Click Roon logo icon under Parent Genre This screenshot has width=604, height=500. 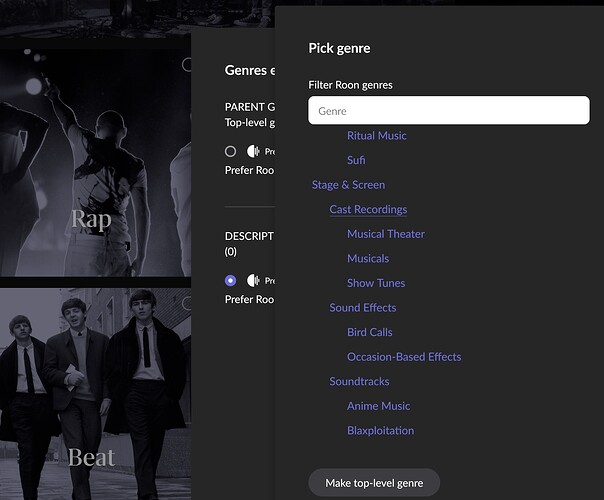(253, 151)
